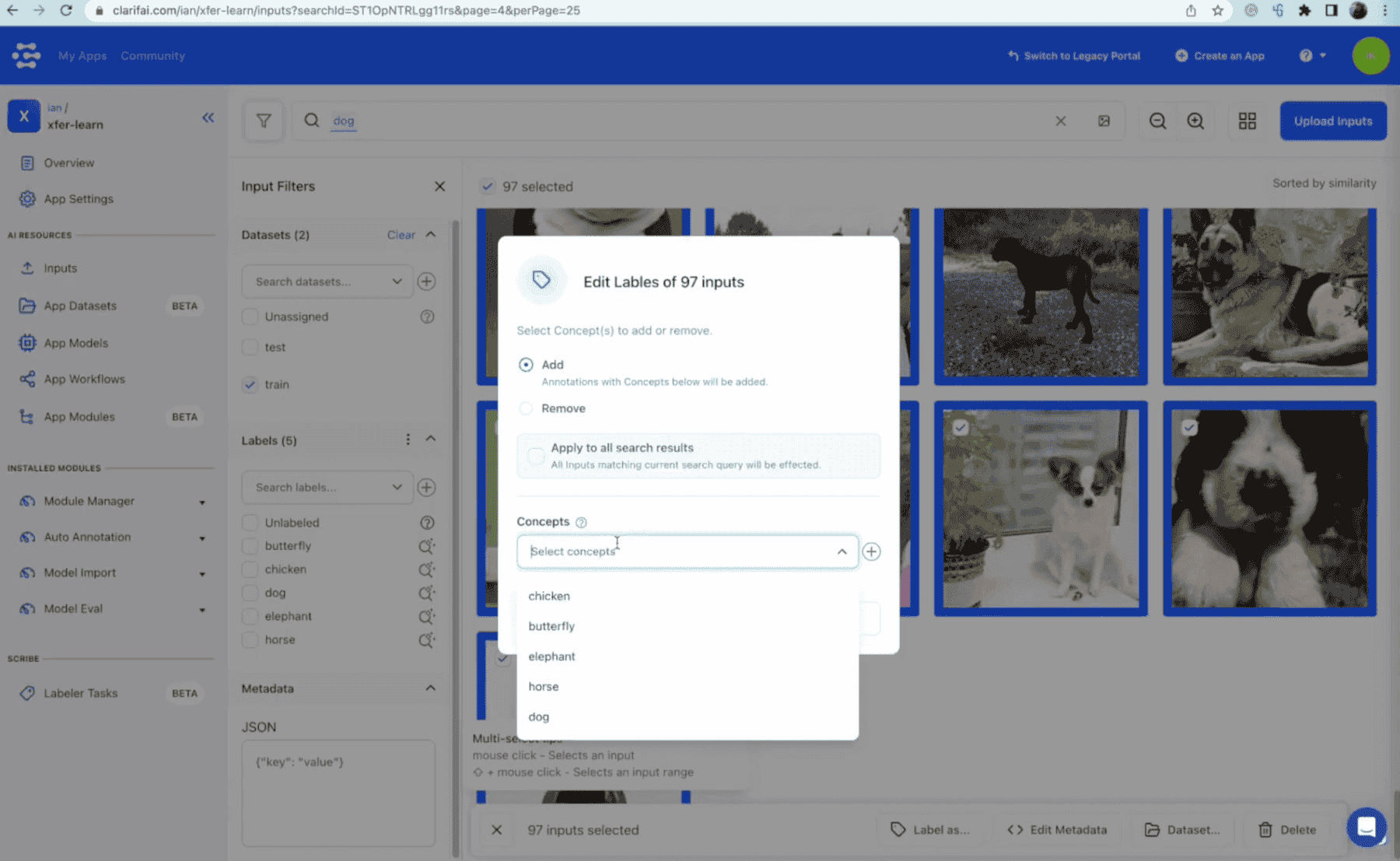Click the Clear datasets link
The width and height of the screenshot is (1400, 861).
(401, 235)
